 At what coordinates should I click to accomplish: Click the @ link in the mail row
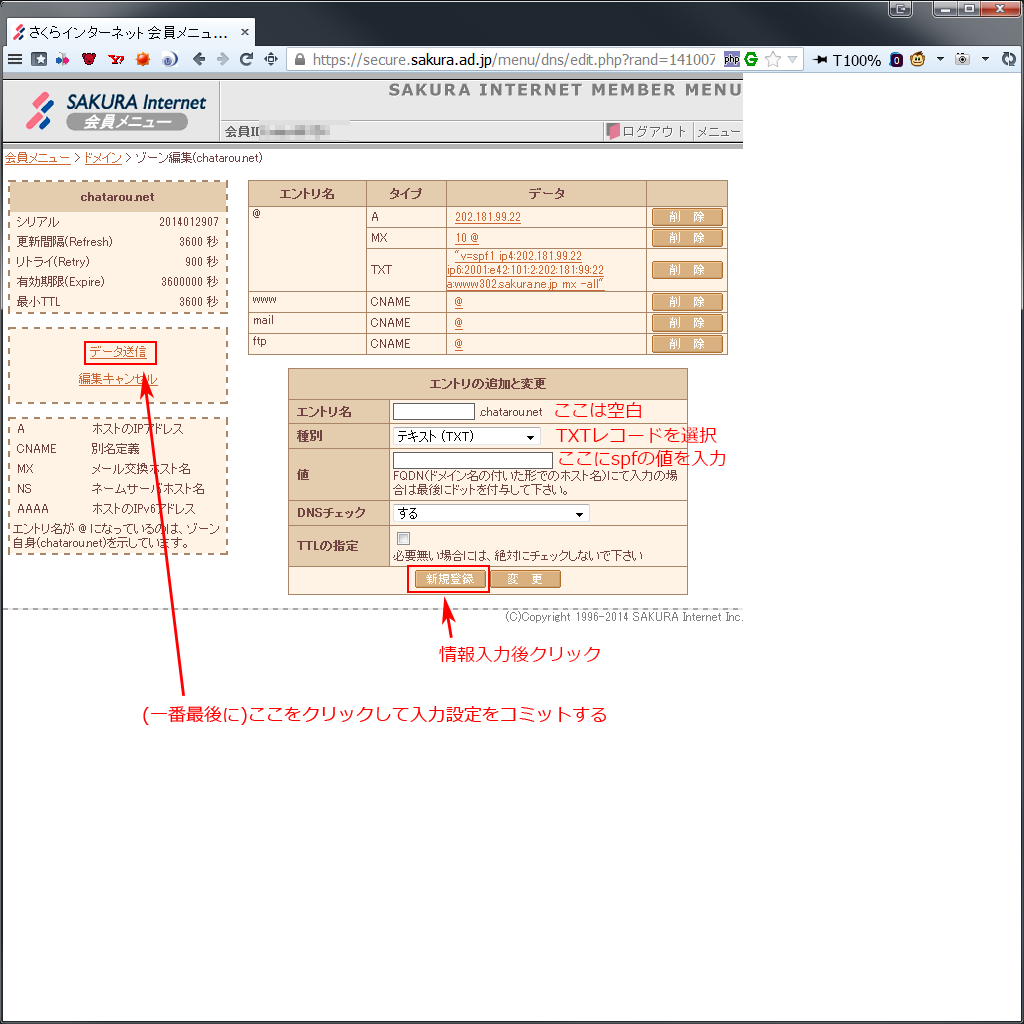click(458, 323)
